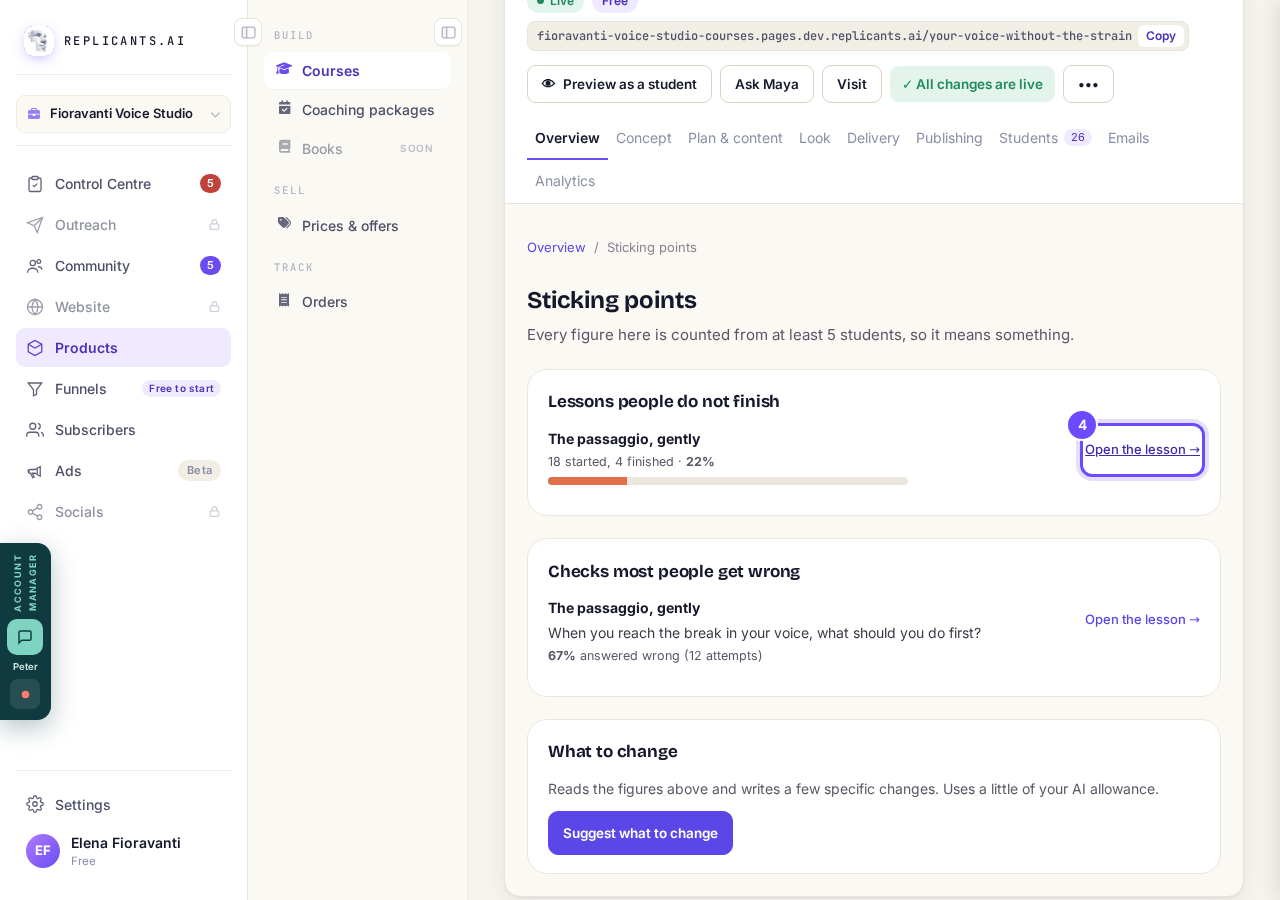Open the Emails tab

(x=1128, y=138)
